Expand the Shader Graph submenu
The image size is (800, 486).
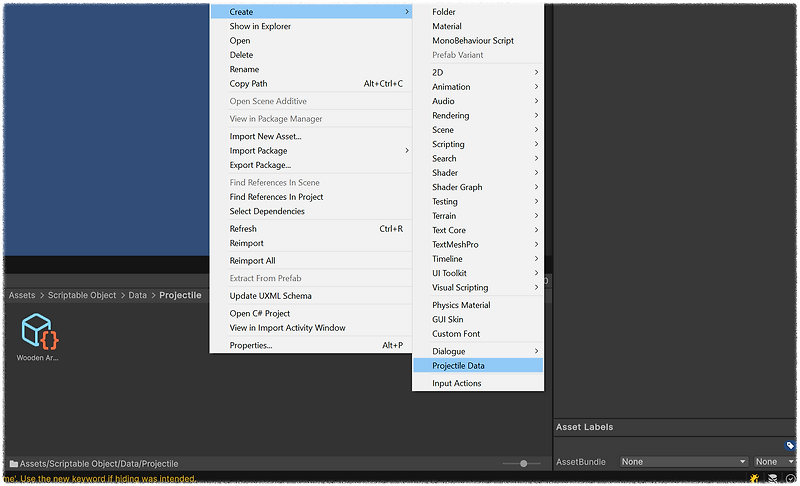(478, 187)
